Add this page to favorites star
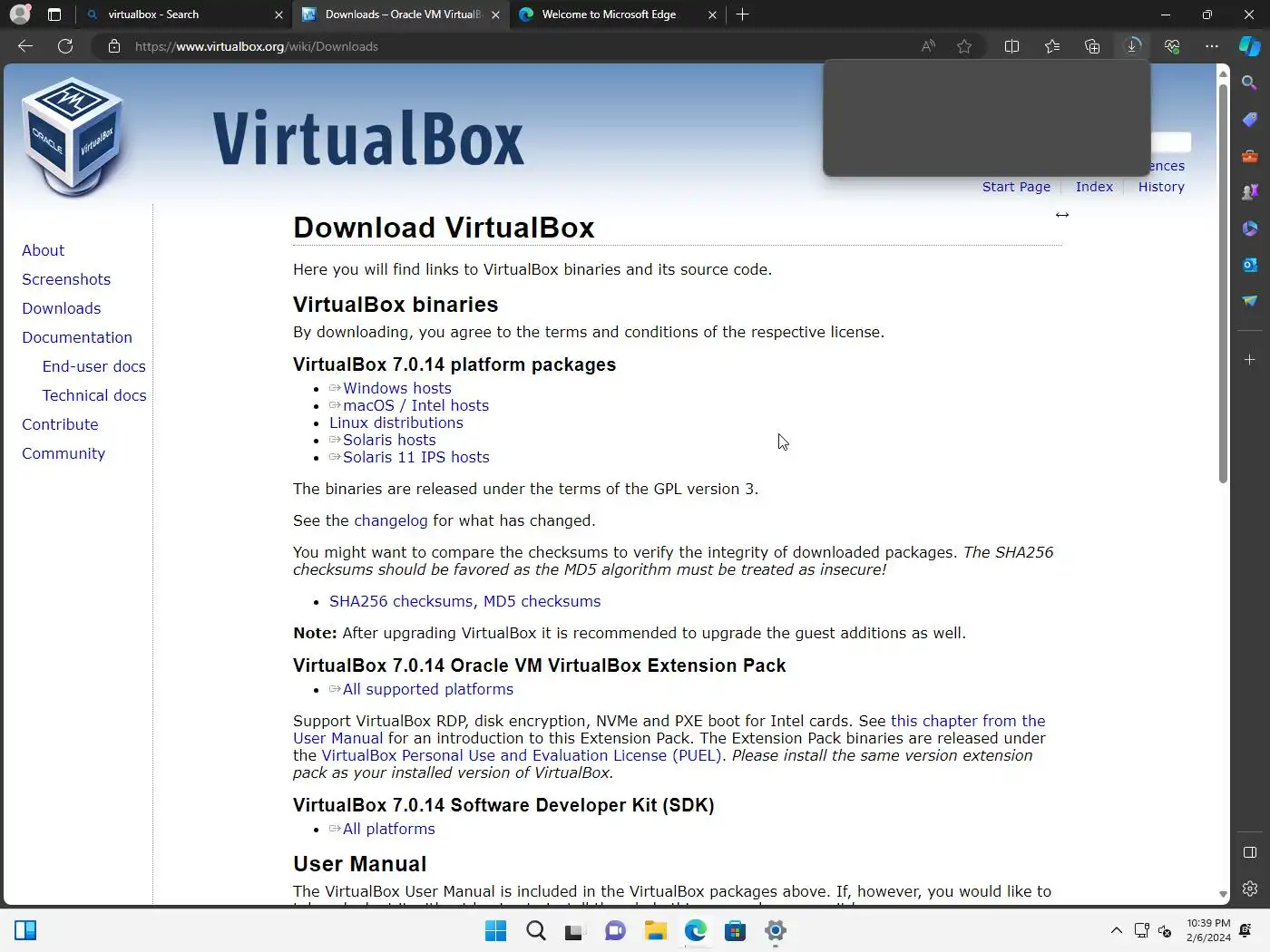1270x952 pixels. [x=964, y=46]
